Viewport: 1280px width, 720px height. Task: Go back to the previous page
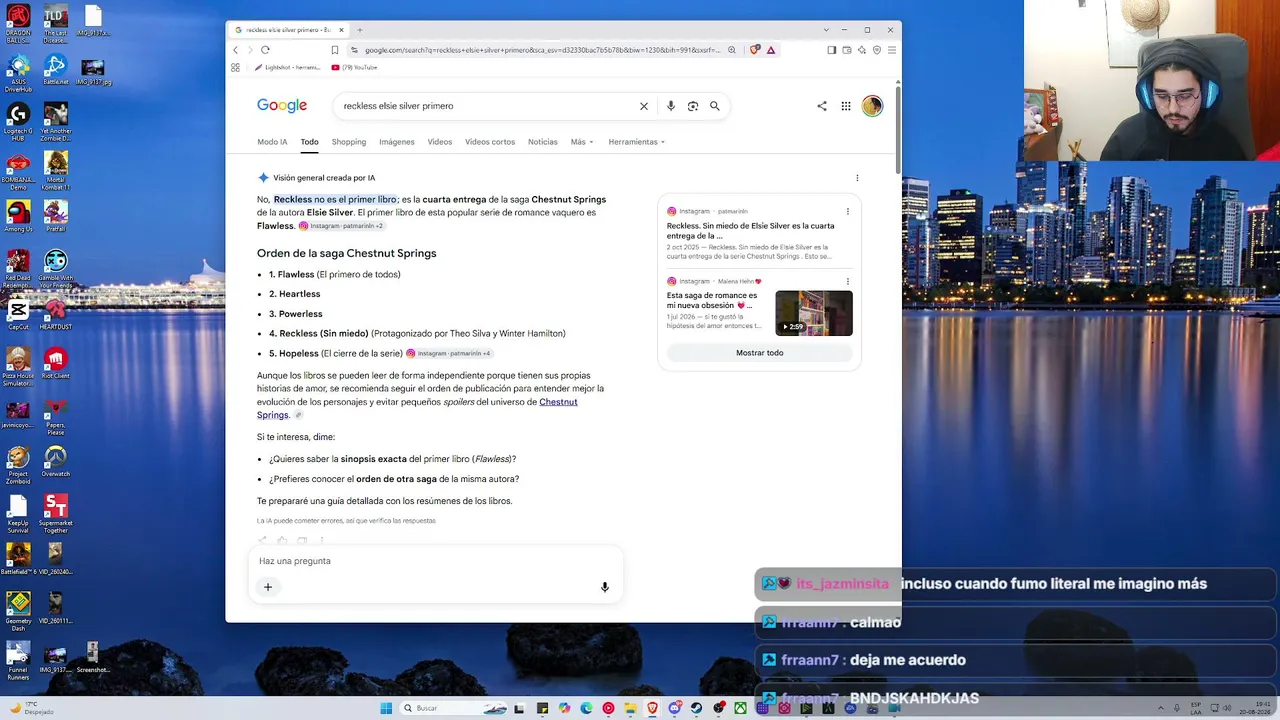[x=236, y=50]
